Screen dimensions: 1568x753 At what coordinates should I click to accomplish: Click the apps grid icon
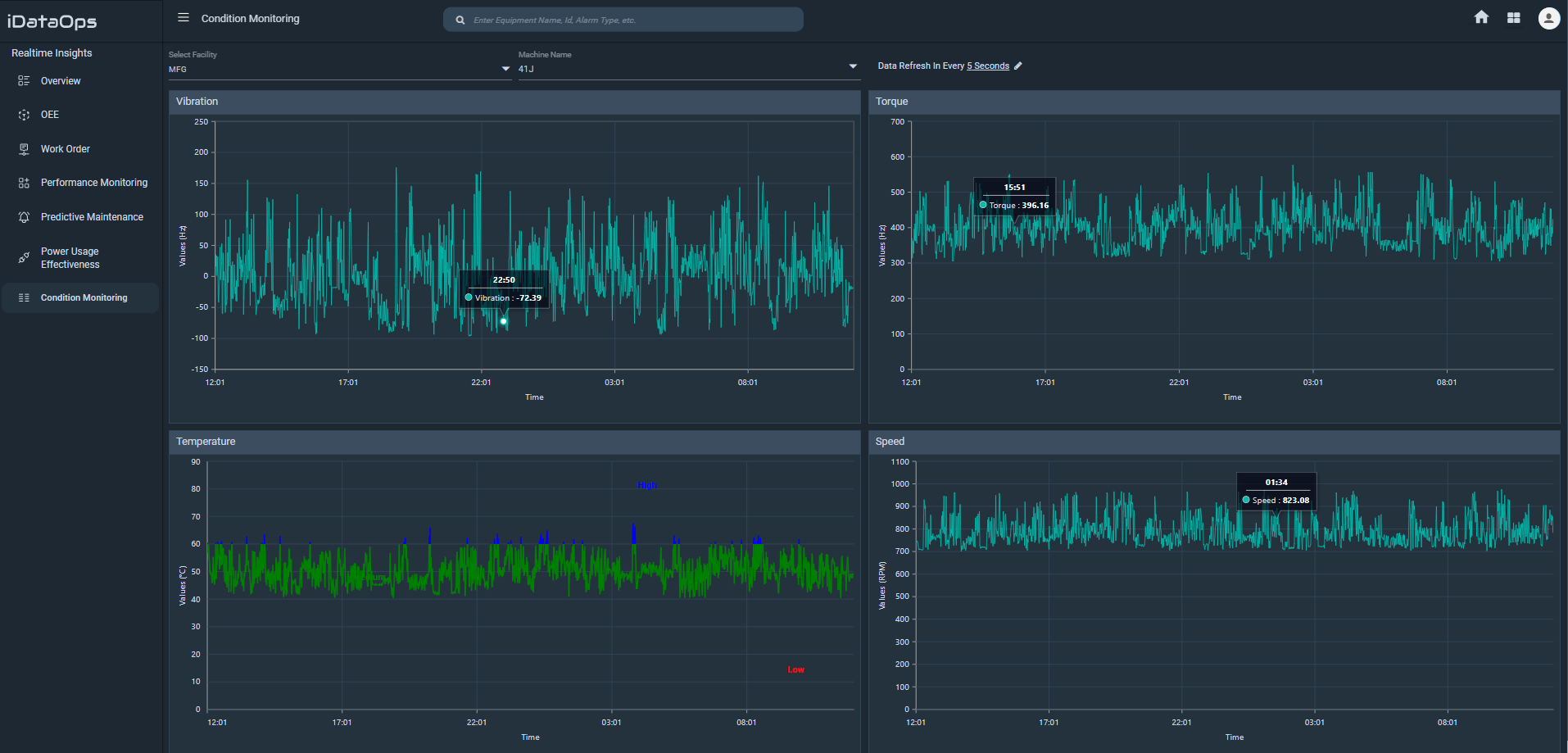pyautogui.click(x=1513, y=18)
